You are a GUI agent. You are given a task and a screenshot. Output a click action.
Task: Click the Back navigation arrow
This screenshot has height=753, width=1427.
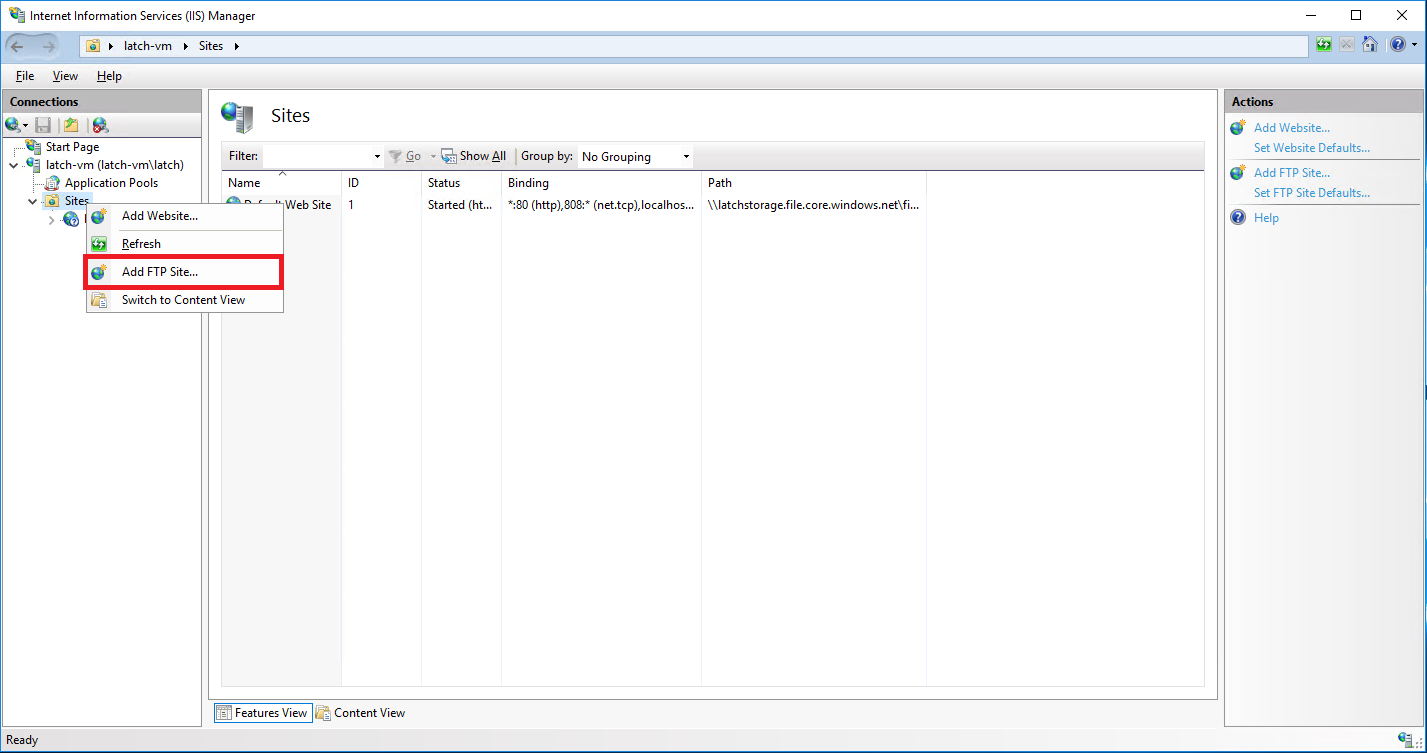tap(17, 46)
